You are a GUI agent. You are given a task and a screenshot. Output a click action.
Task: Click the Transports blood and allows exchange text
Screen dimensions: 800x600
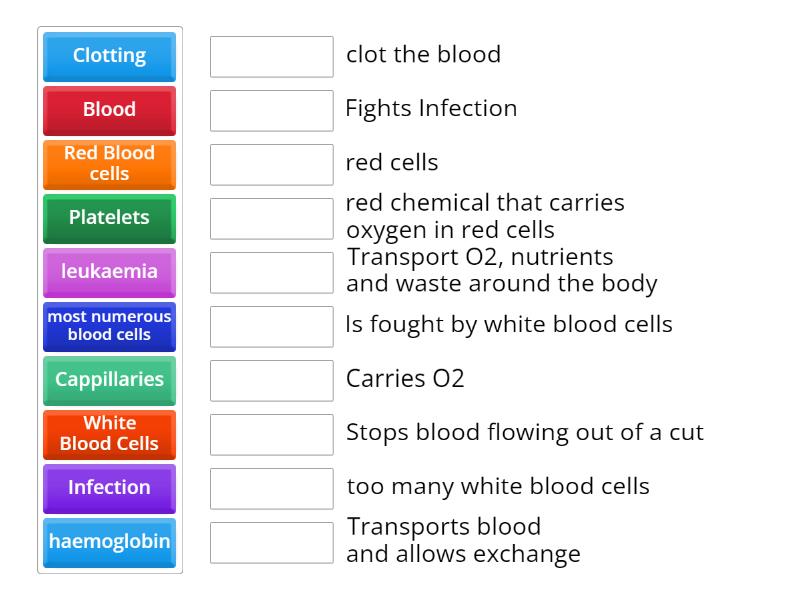[x=463, y=540]
